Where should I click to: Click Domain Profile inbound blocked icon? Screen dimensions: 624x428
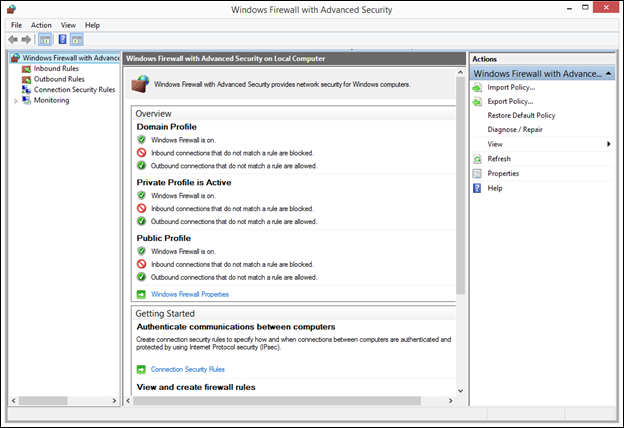pyautogui.click(x=141, y=152)
